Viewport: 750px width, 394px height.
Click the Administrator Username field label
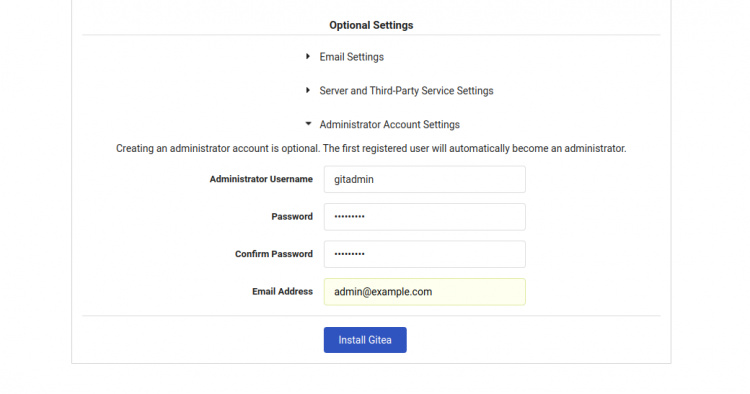261,179
